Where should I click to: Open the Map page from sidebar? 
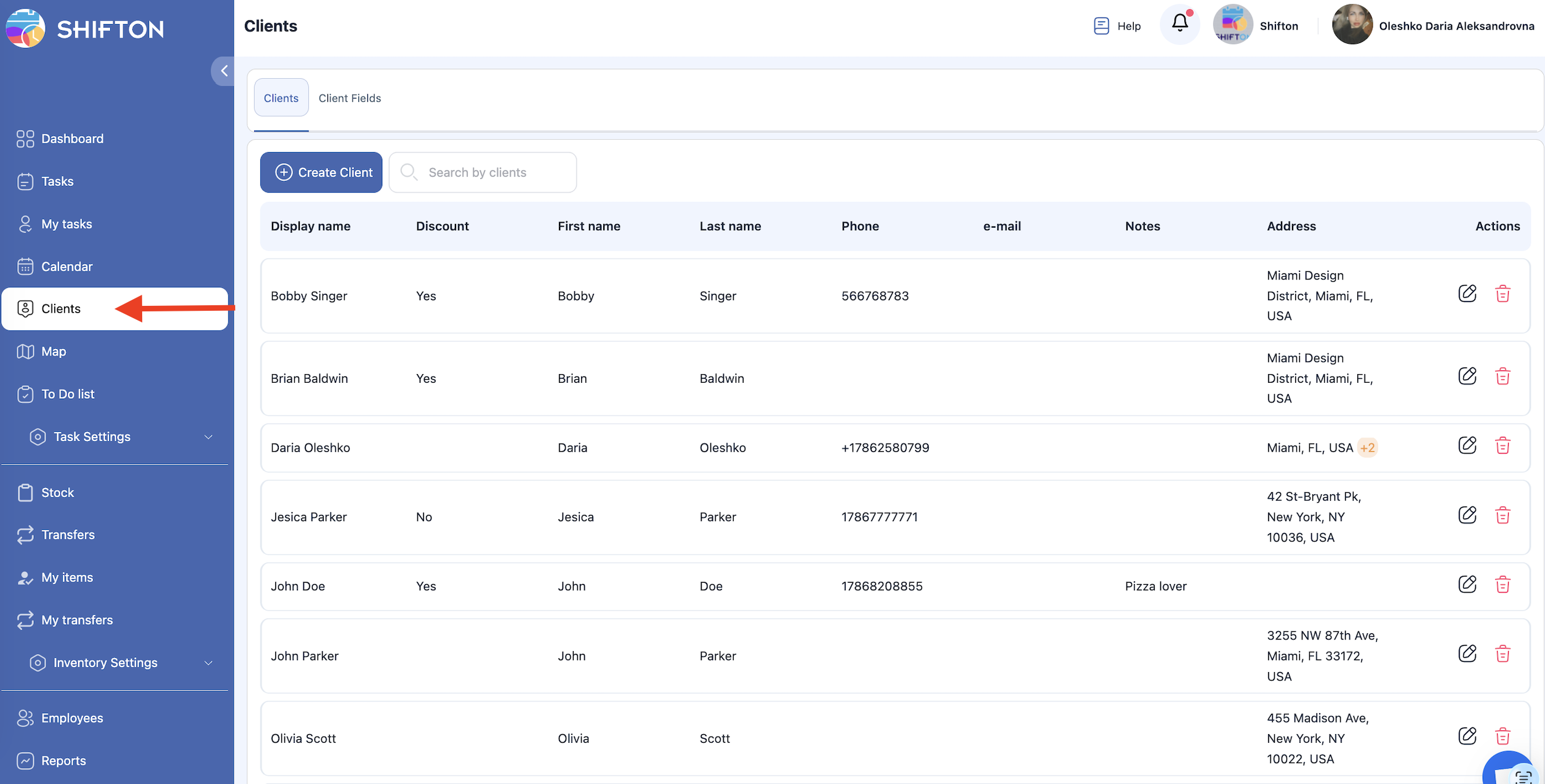tap(54, 351)
